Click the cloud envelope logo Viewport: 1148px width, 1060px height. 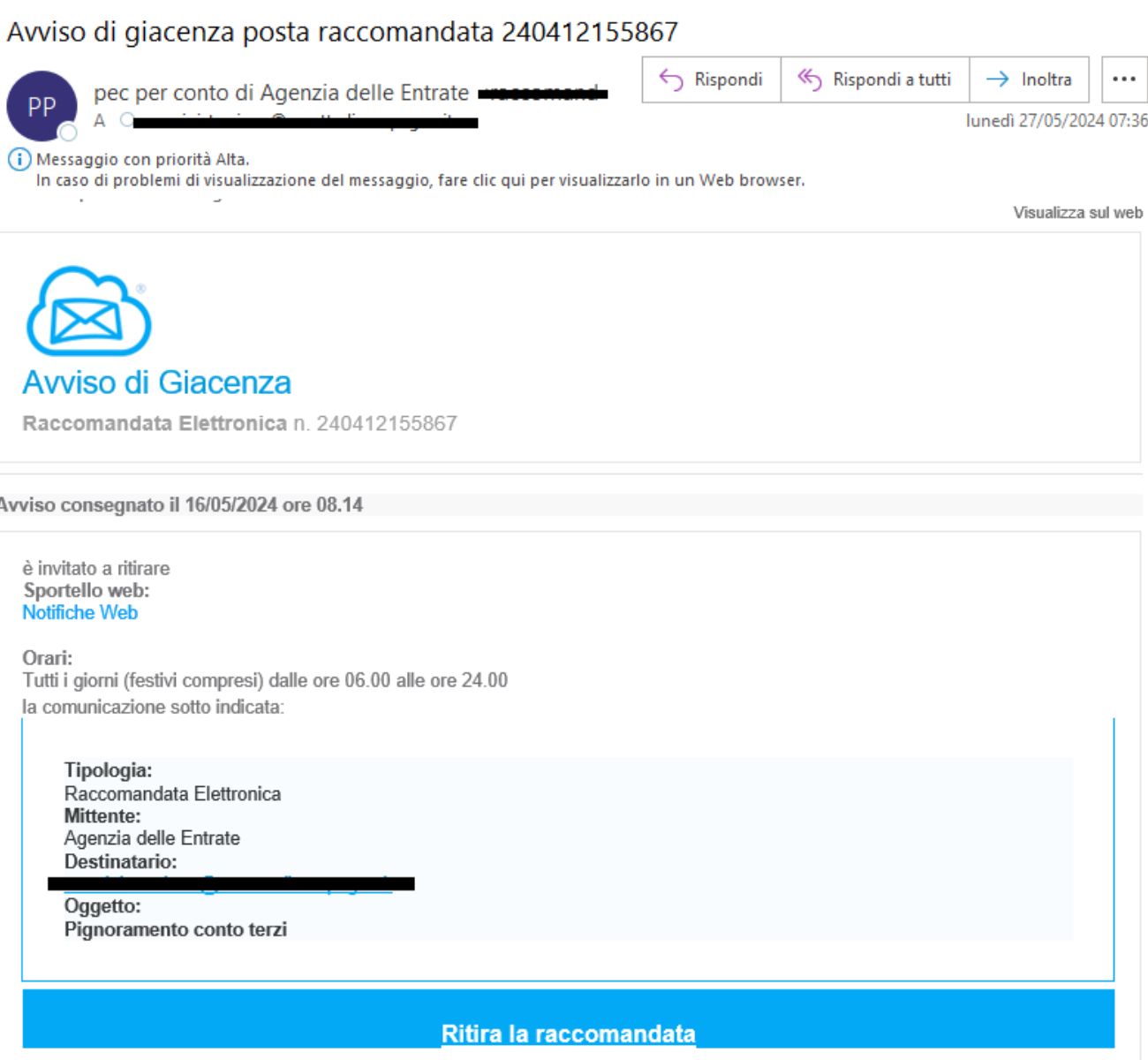88,311
